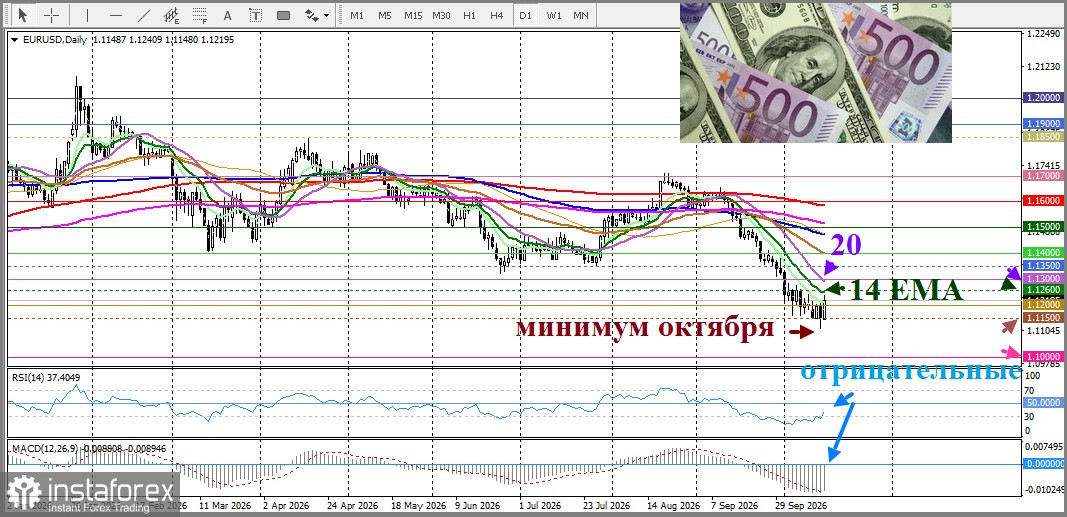Click the toolbar grip handle at far left
The width and height of the screenshot is (1067, 517).
click(5, 14)
